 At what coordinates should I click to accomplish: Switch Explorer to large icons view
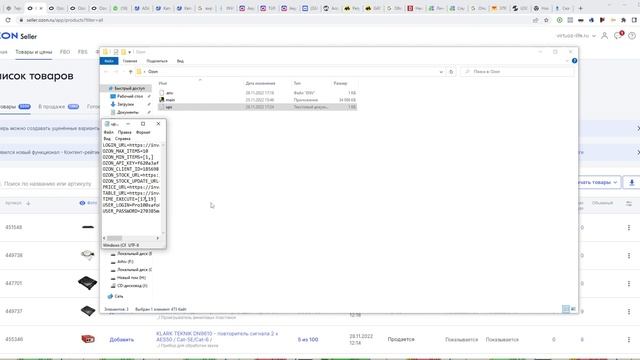click(573, 309)
